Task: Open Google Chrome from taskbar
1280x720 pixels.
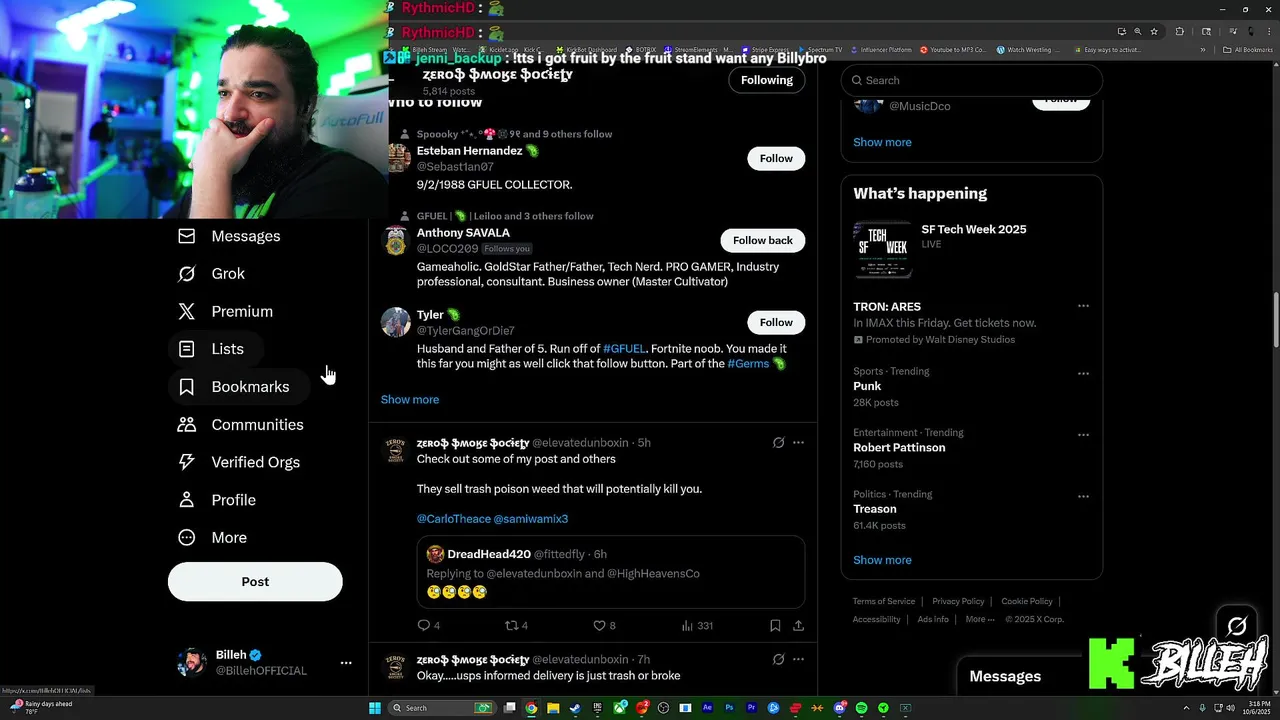Action: pos(531,708)
